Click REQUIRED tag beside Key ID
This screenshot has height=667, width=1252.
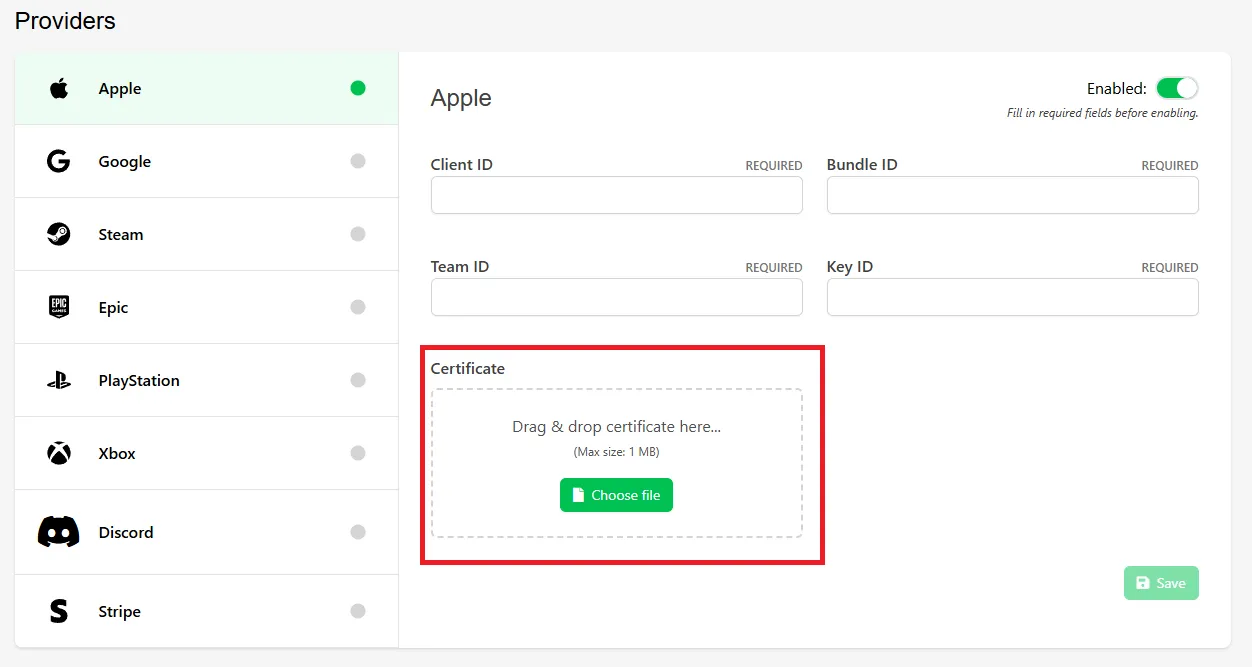pos(1170,268)
